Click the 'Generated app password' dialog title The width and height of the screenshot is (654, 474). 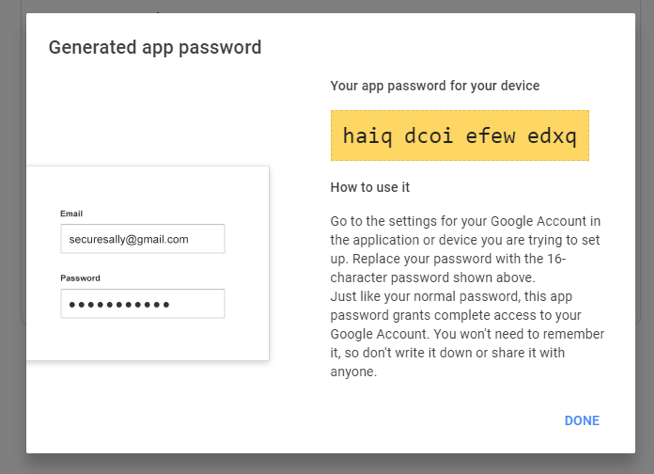[155, 47]
